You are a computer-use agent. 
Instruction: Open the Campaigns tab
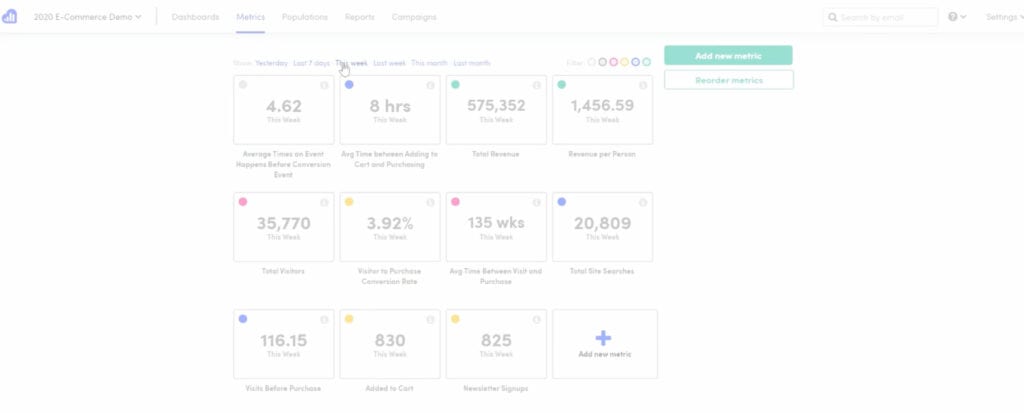click(414, 17)
